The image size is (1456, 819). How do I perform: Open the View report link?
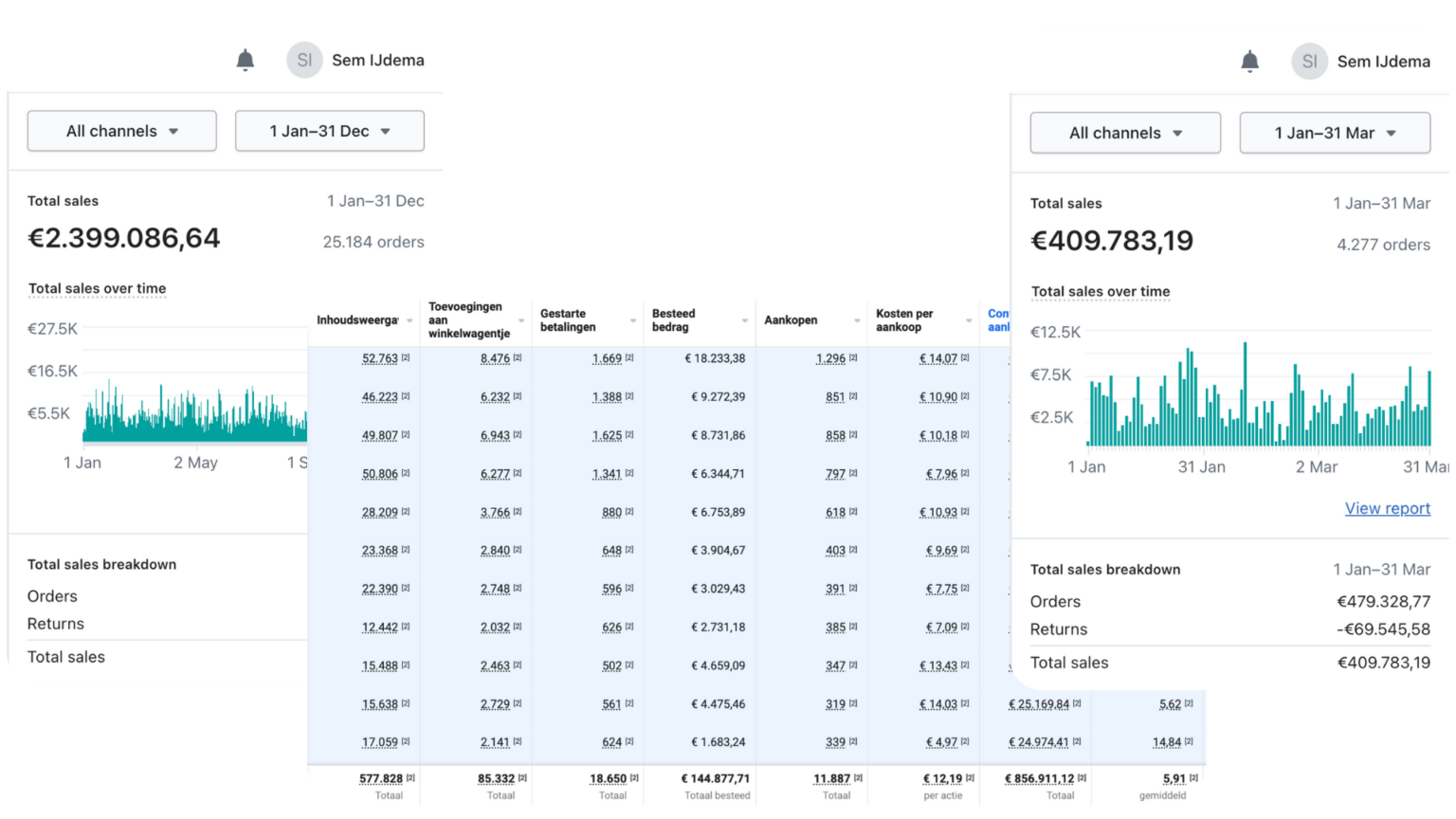pyautogui.click(x=1387, y=508)
